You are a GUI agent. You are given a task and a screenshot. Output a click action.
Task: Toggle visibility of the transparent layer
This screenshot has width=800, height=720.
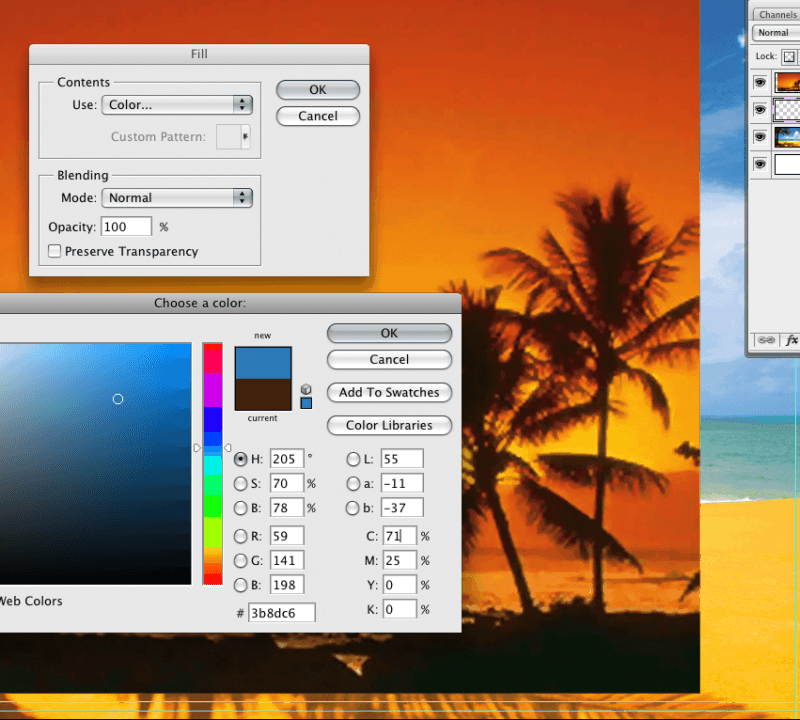point(760,109)
